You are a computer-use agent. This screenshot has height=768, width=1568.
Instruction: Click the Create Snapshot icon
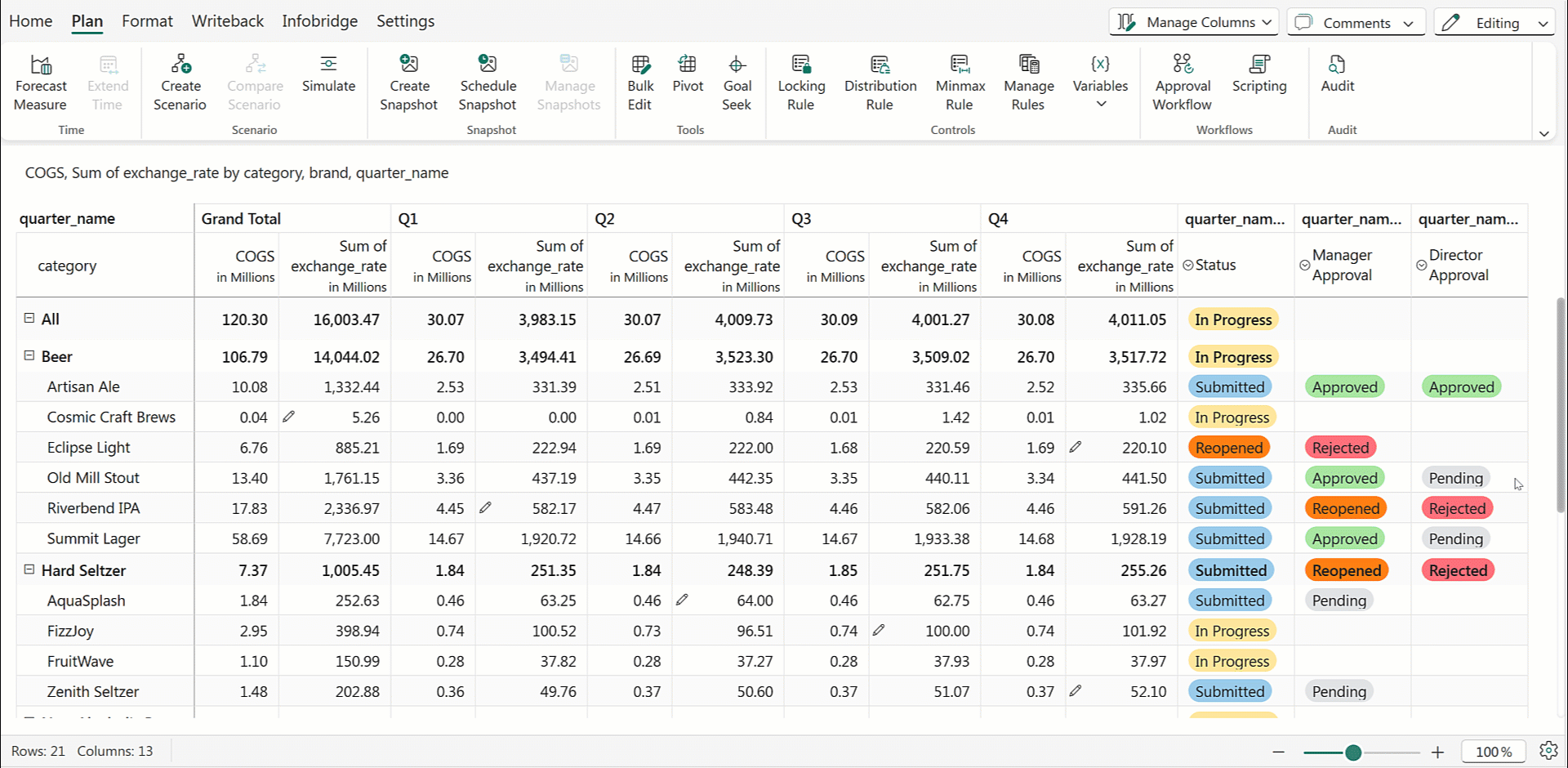[409, 65]
